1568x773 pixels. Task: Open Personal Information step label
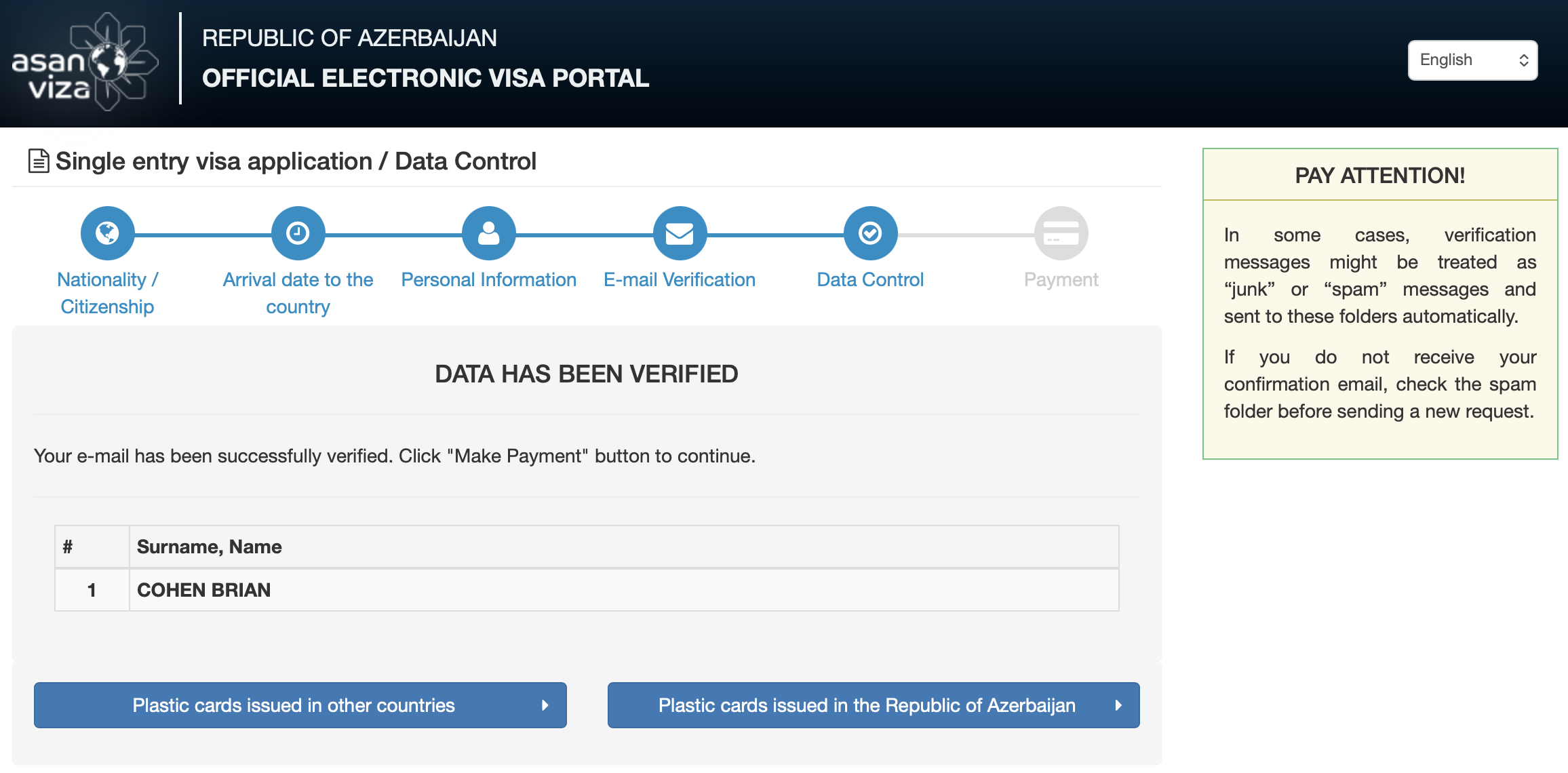click(488, 279)
